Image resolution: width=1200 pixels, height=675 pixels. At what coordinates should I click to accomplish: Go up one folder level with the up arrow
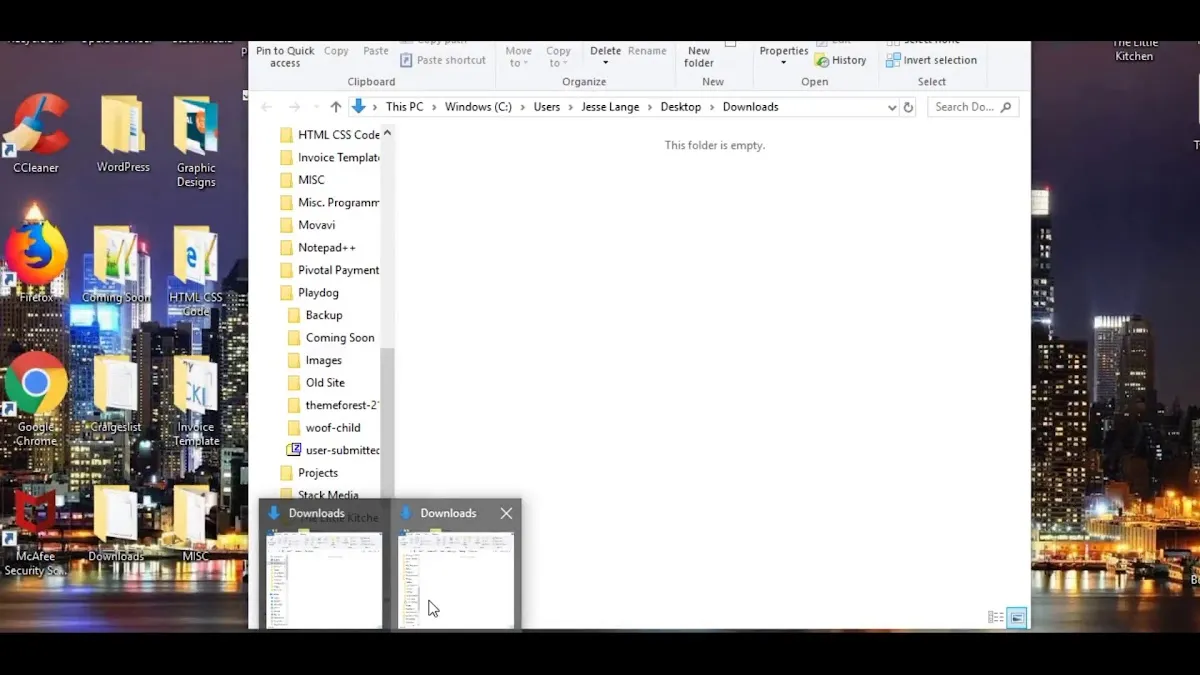[x=336, y=107]
